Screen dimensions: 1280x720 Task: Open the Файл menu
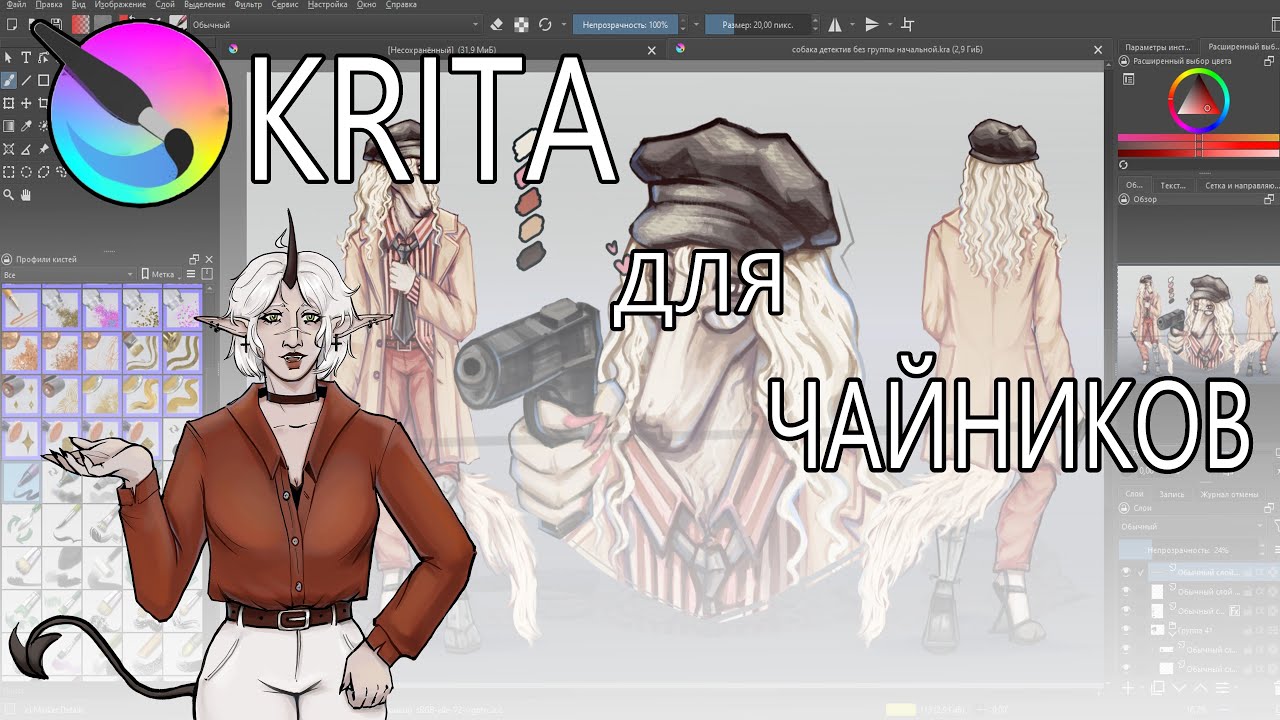(15, 5)
